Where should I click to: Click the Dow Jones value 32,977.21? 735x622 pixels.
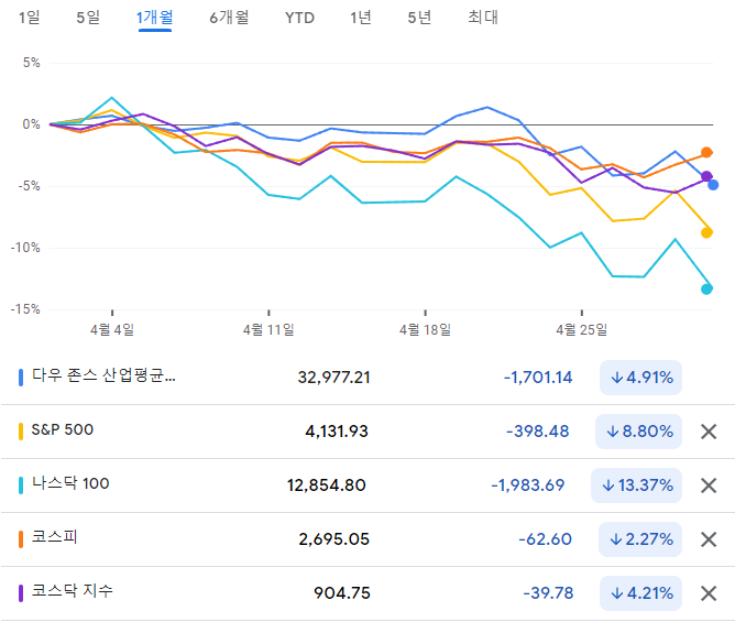click(334, 377)
